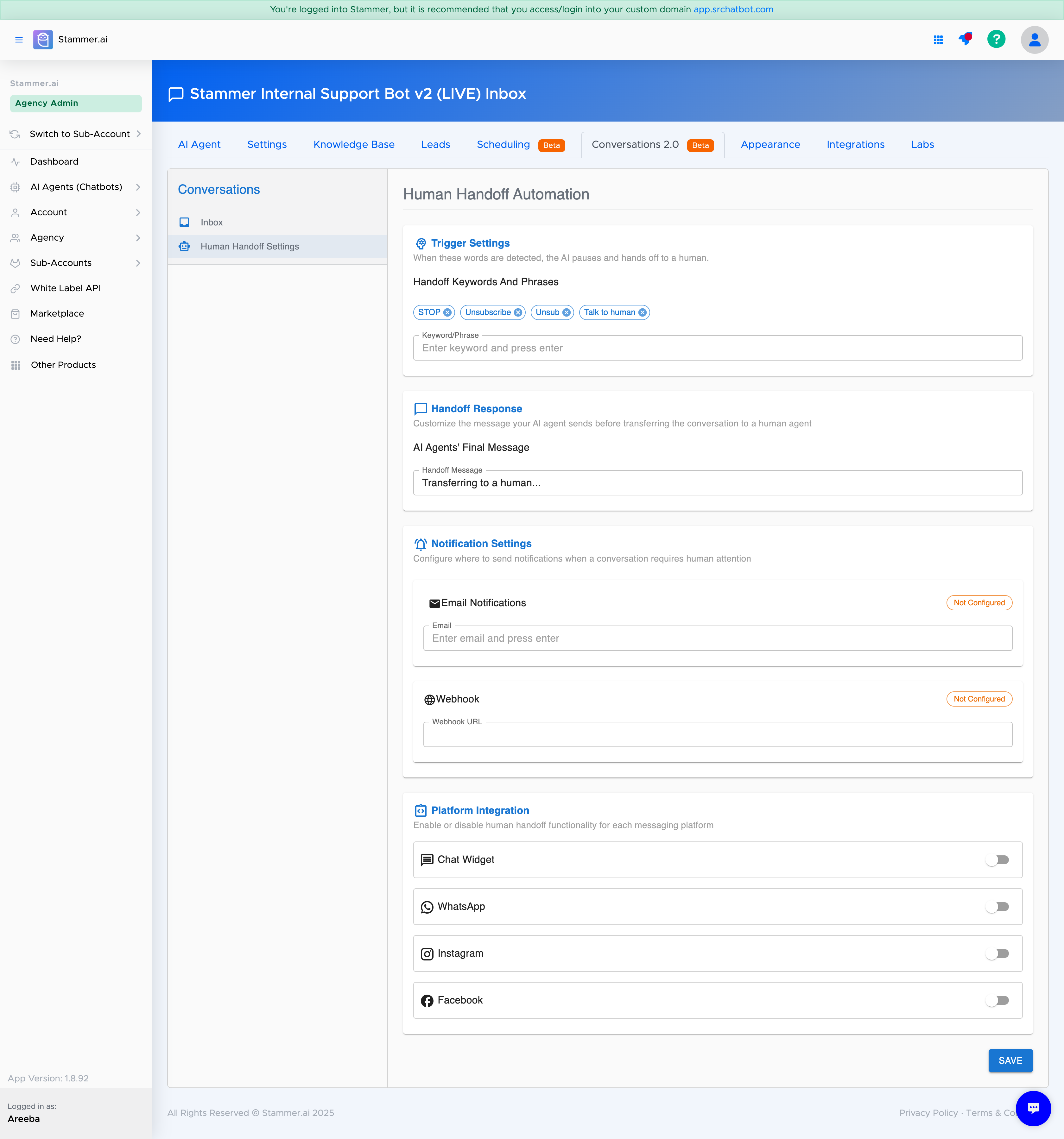
Task: Open the hamburger menu icon
Action: click(x=19, y=40)
